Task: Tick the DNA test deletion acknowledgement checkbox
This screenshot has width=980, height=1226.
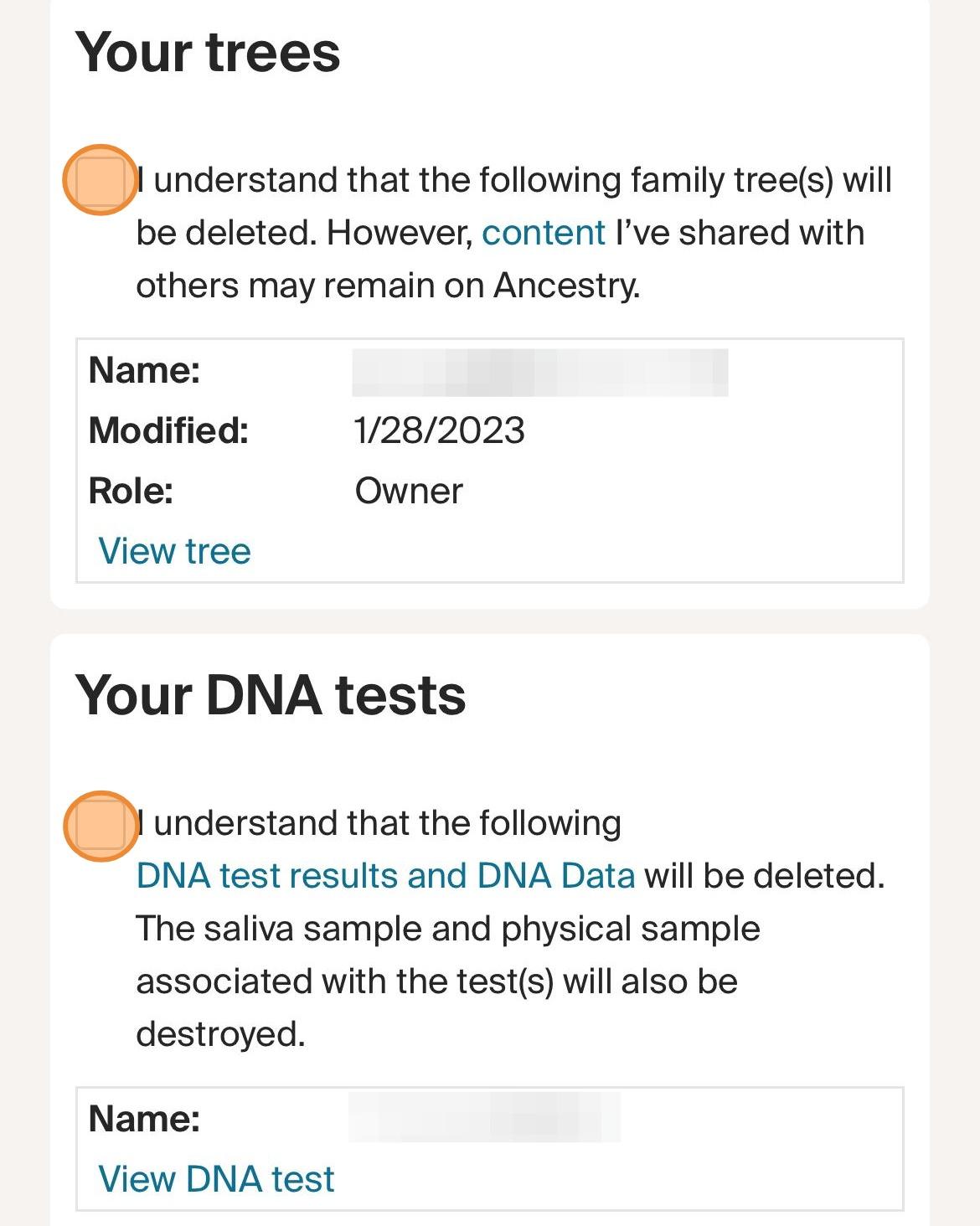Action: 101,826
